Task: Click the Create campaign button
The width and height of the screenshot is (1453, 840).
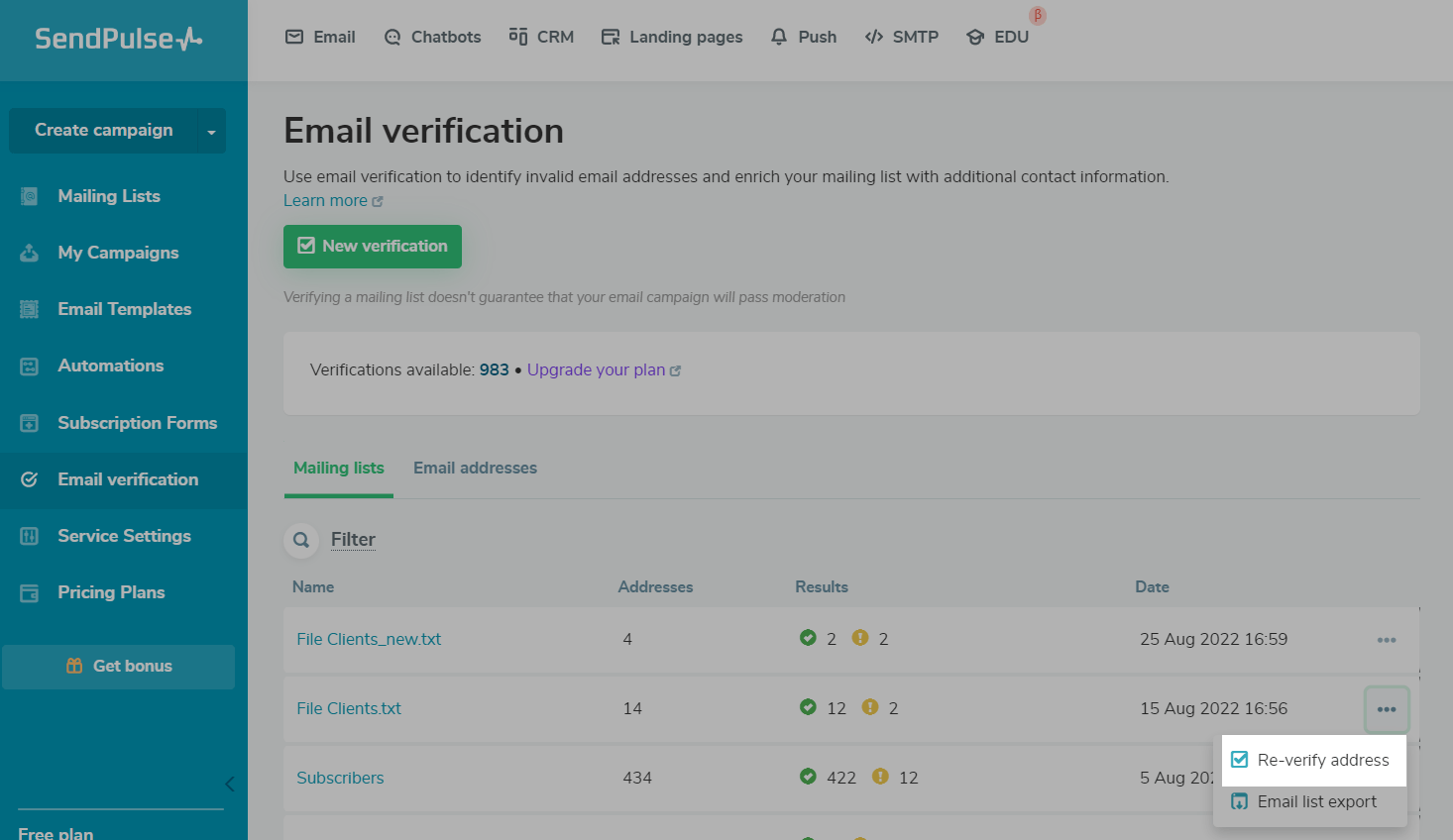Action: (103, 130)
